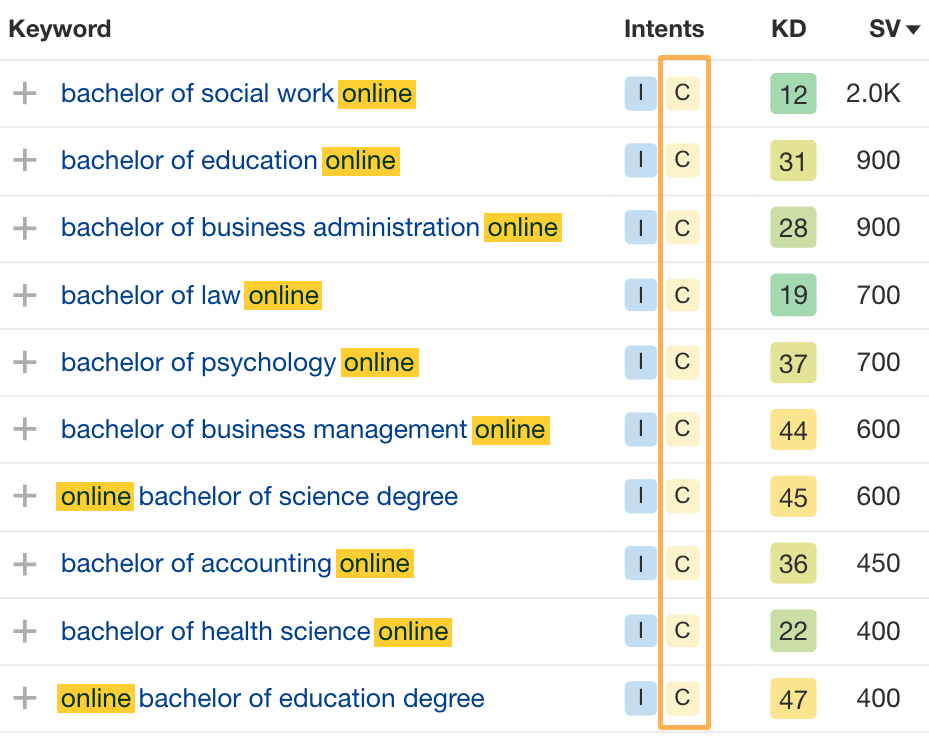Open the keyword 'bachelor of business administration online'
Viewport: 929px width, 740px height.
pyautogui.click(x=310, y=227)
